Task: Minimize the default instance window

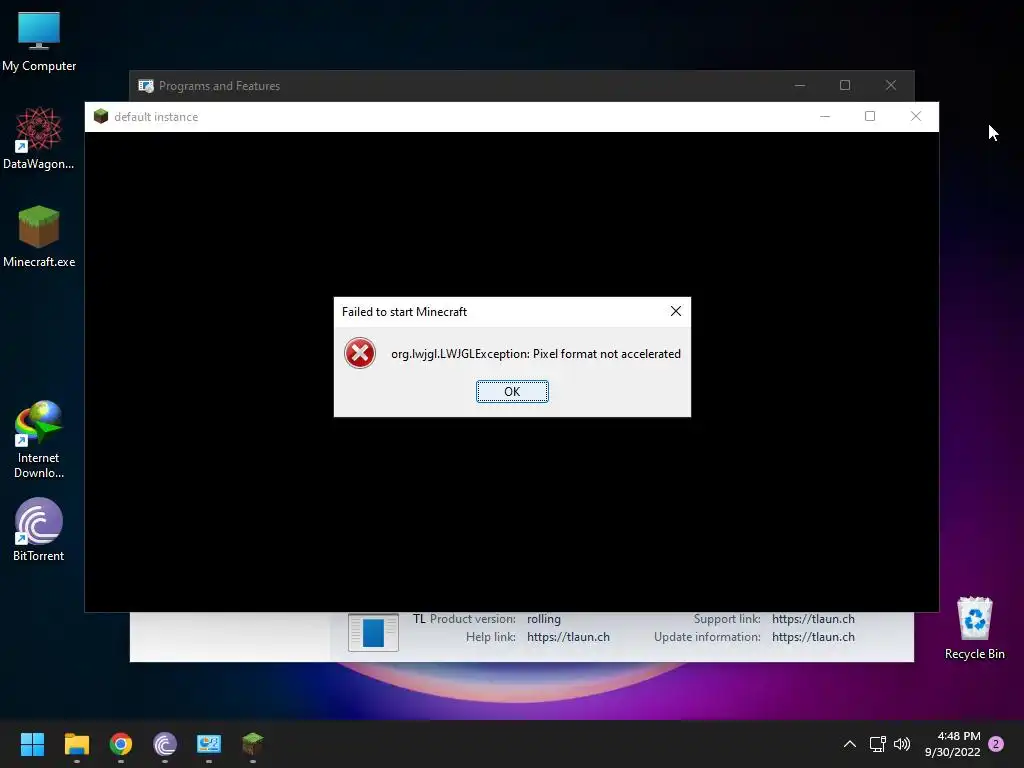Action: [825, 116]
